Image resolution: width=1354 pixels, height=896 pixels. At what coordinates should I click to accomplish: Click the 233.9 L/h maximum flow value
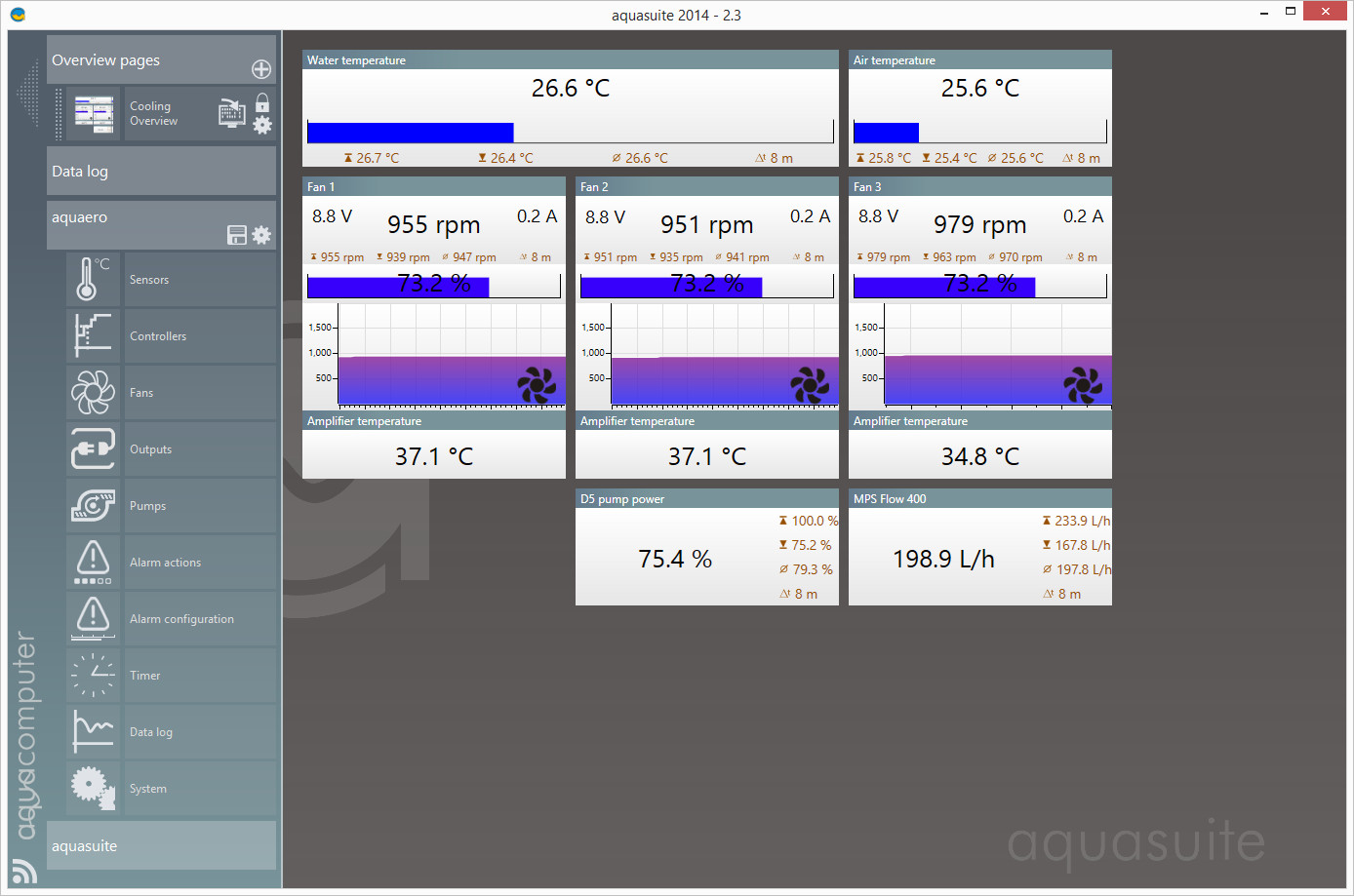point(1083,521)
